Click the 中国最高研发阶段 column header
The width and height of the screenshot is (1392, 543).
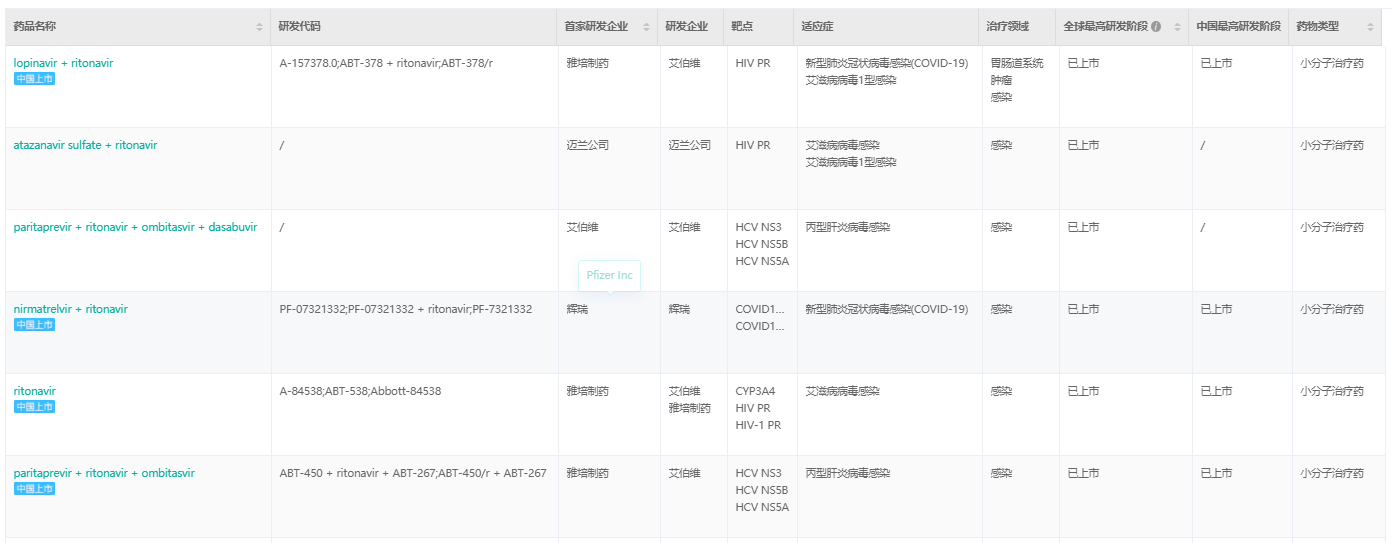1238,27
